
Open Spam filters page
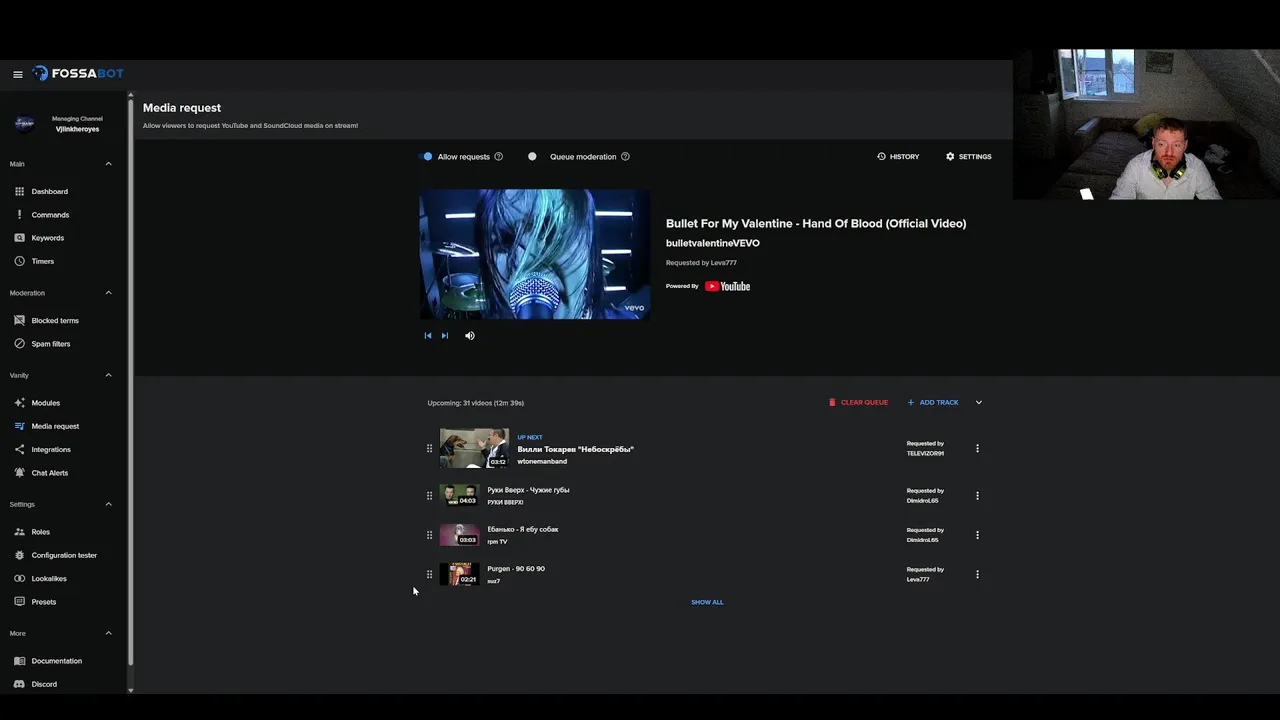[x=51, y=344]
